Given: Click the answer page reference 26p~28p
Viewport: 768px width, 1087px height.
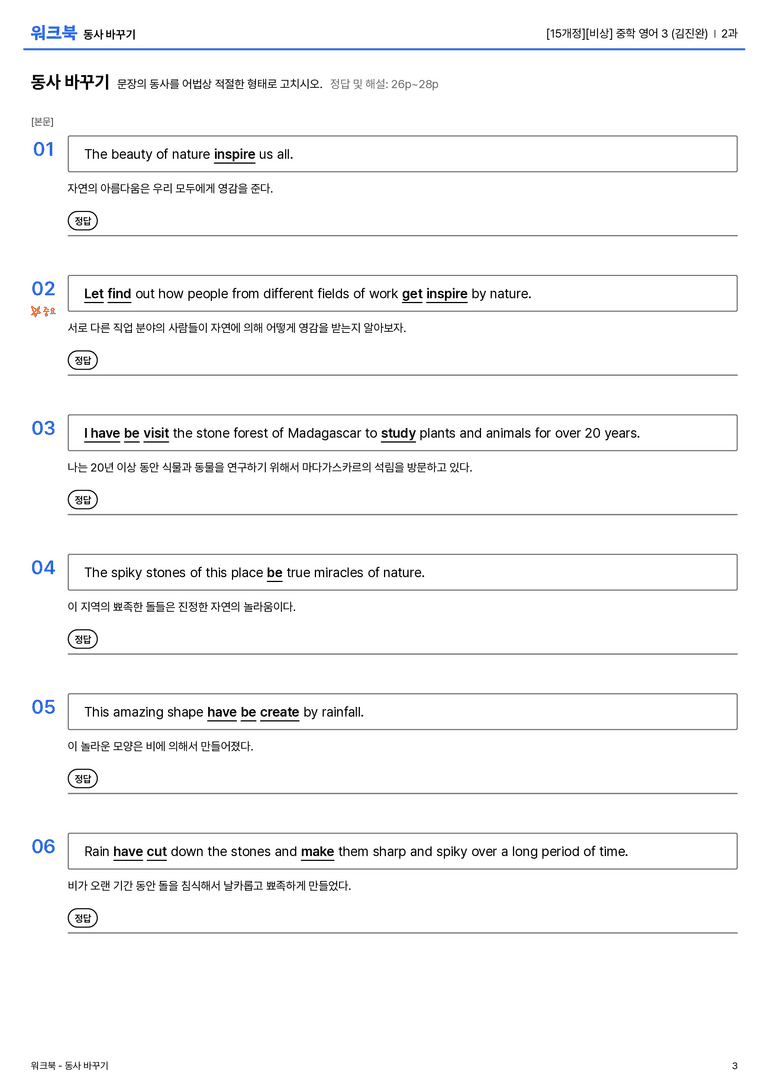Looking at the screenshot, I should (x=414, y=85).
